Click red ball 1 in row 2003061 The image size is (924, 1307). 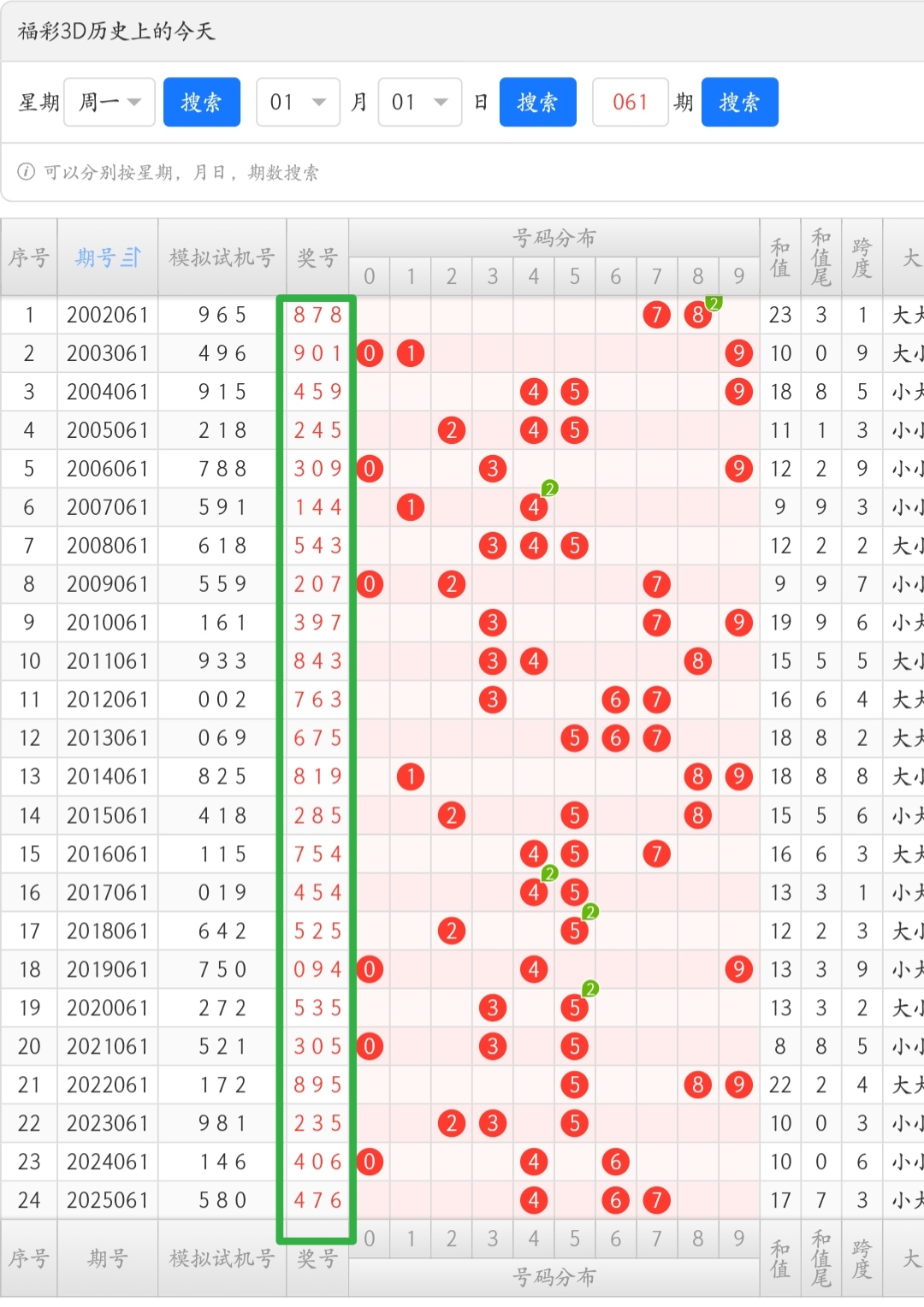[411, 353]
